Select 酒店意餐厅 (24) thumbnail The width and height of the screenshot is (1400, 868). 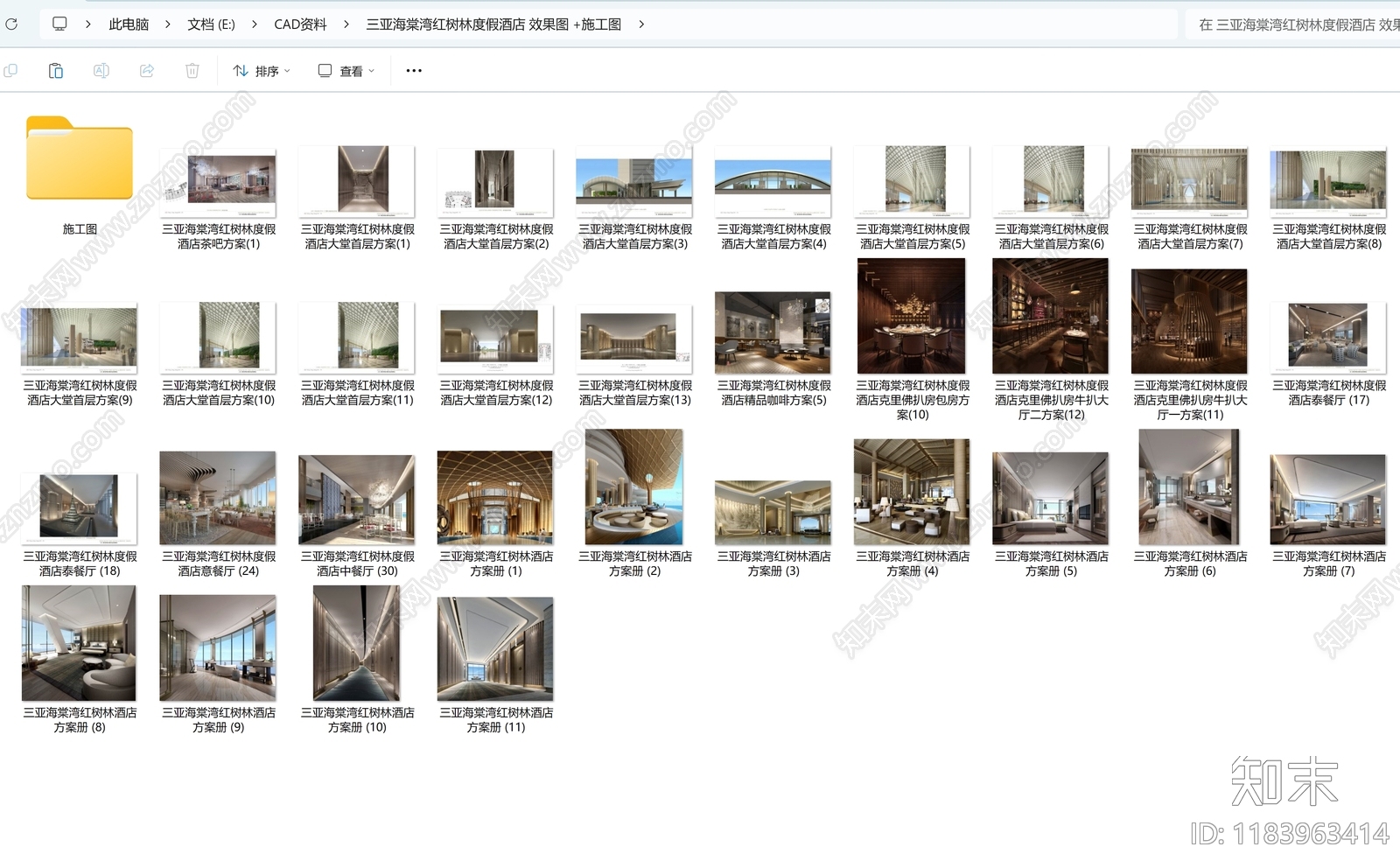pos(219,498)
